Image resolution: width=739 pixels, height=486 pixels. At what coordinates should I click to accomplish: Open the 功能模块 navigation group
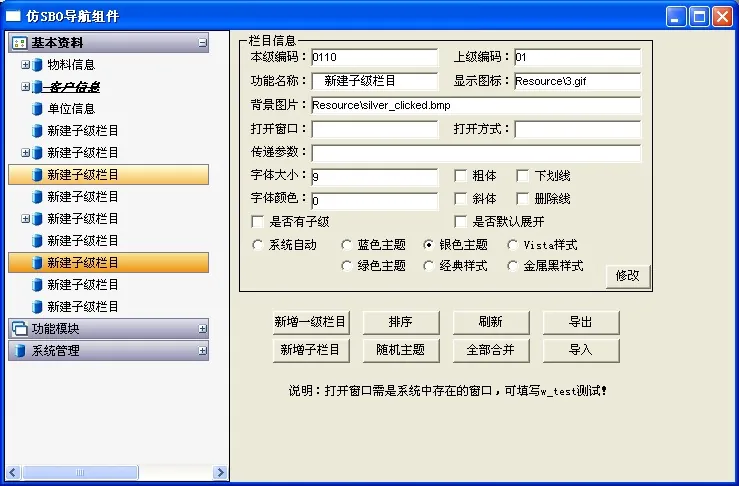(108, 329)
